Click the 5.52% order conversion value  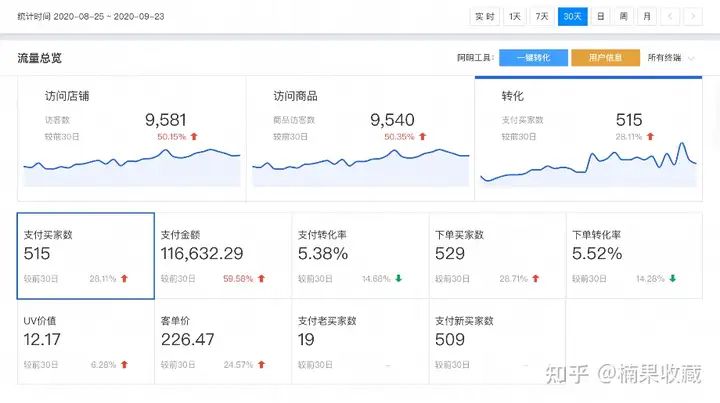[x=597, y=253]
